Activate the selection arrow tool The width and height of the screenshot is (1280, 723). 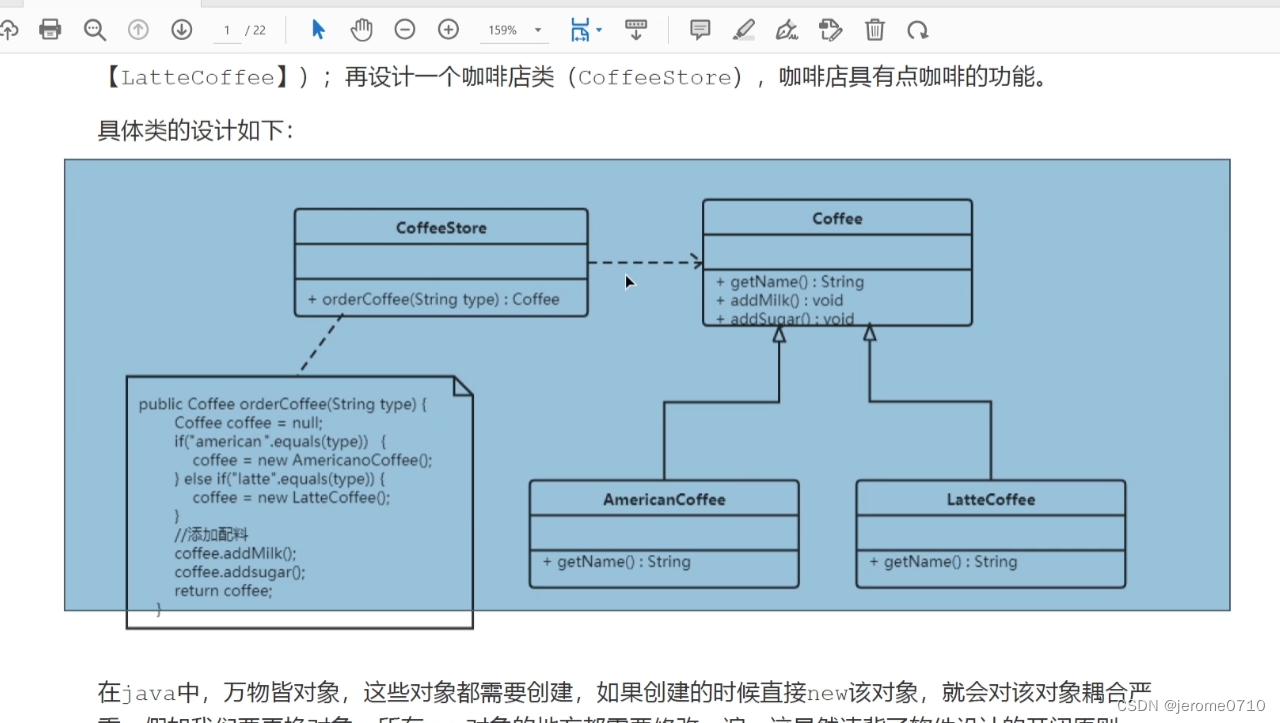[318, 30]
